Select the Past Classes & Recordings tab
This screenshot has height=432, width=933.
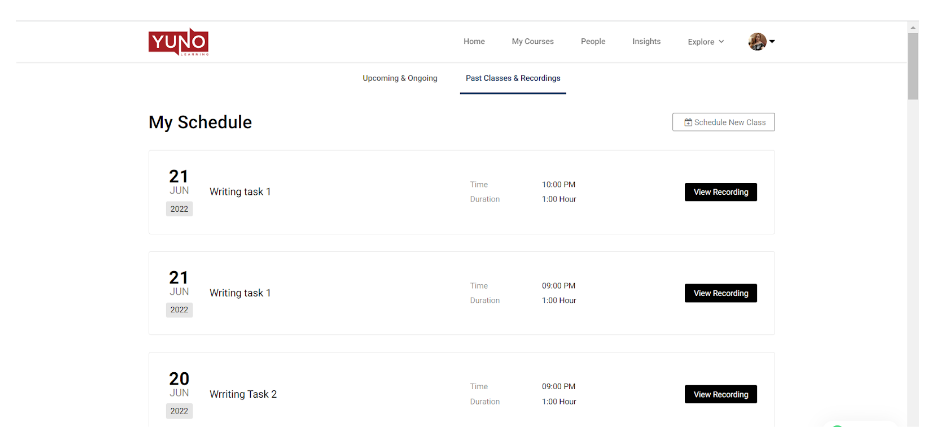513,78
